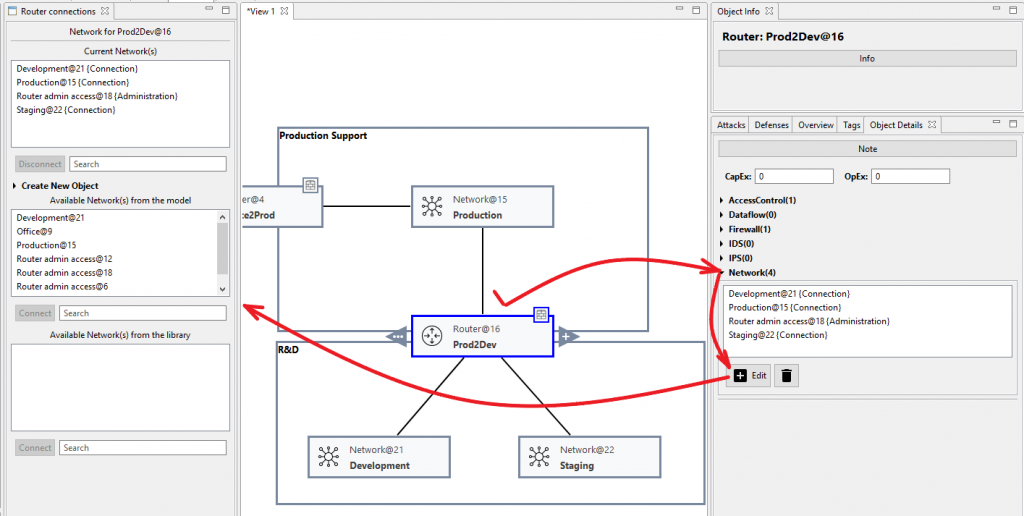
Task: Minimize the Router connections panel
Action: click(x=209, y=9)
